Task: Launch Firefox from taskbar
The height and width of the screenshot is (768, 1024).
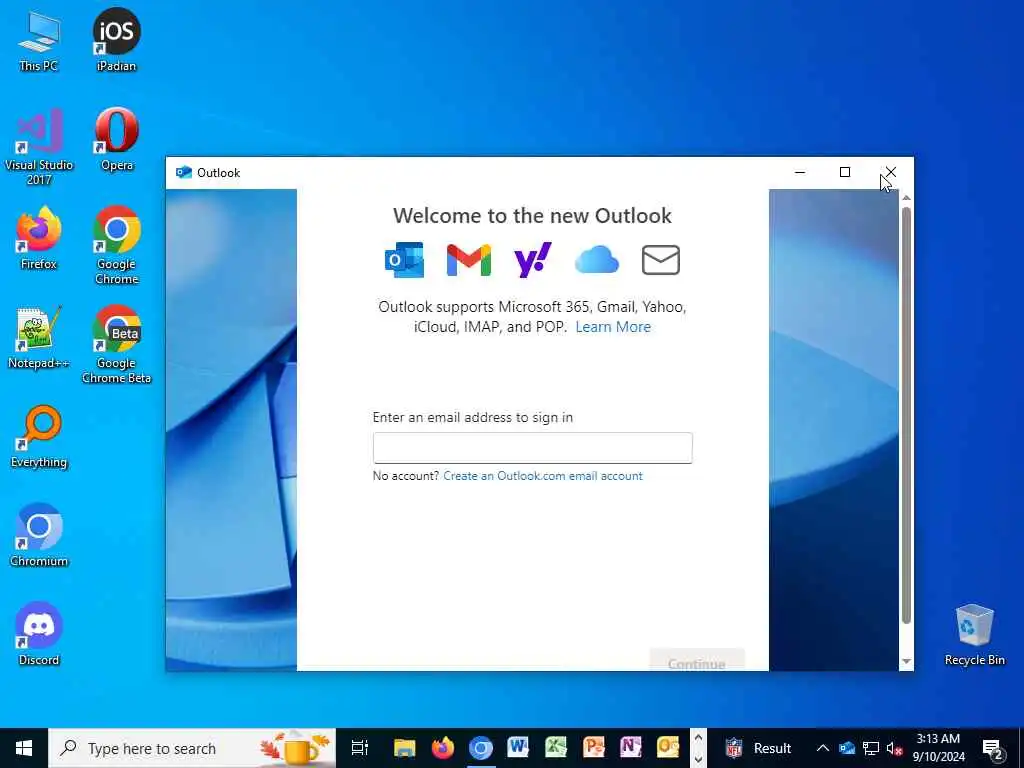Action: (x=443, y=748)
